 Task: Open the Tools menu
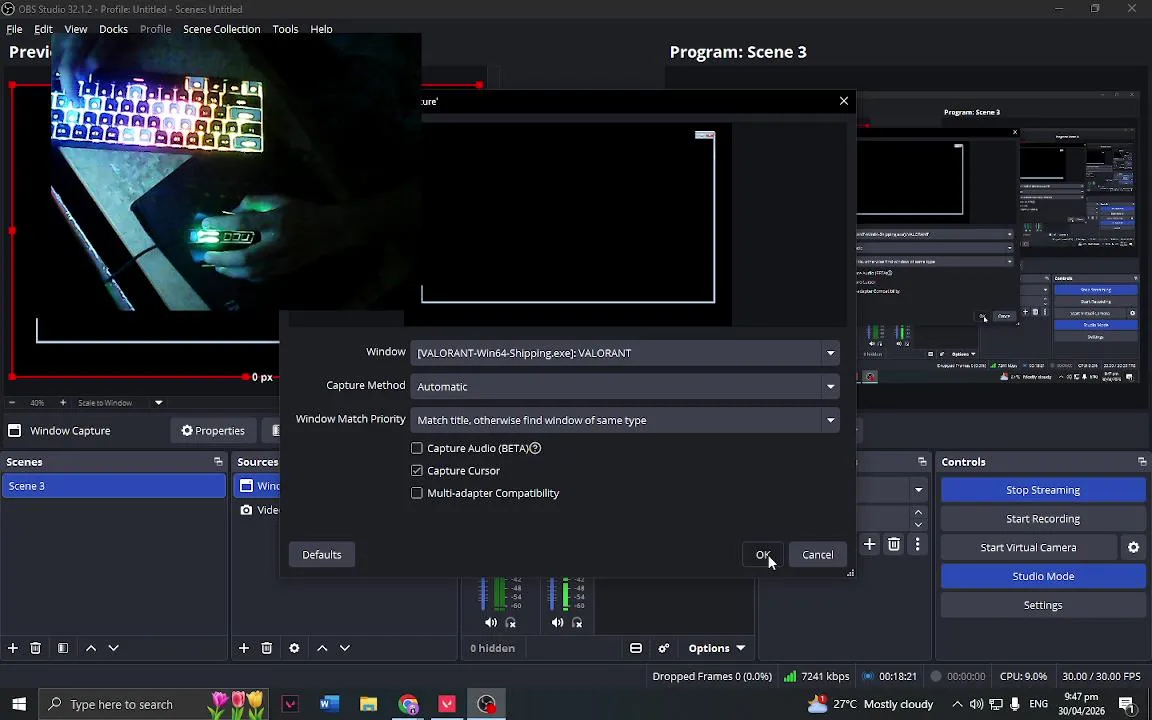pyautogui.click(x=285, y=29)
